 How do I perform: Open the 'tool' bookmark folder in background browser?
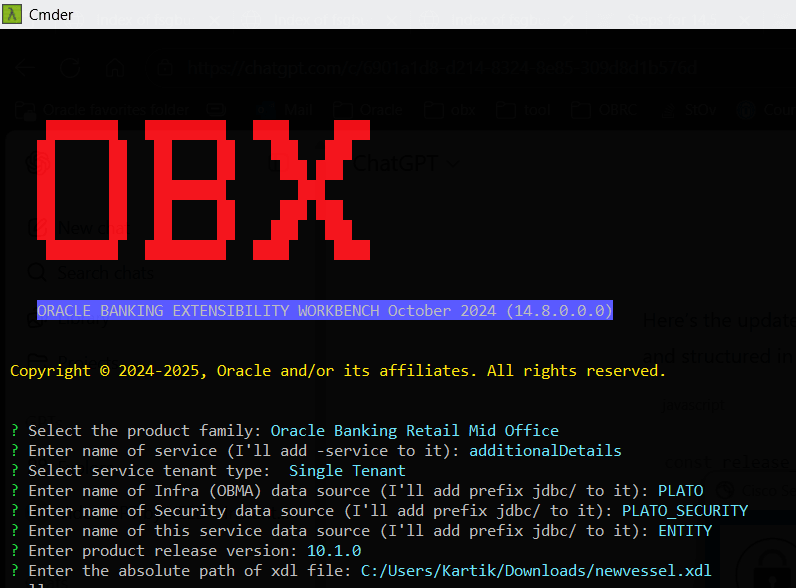coord(523,110)
